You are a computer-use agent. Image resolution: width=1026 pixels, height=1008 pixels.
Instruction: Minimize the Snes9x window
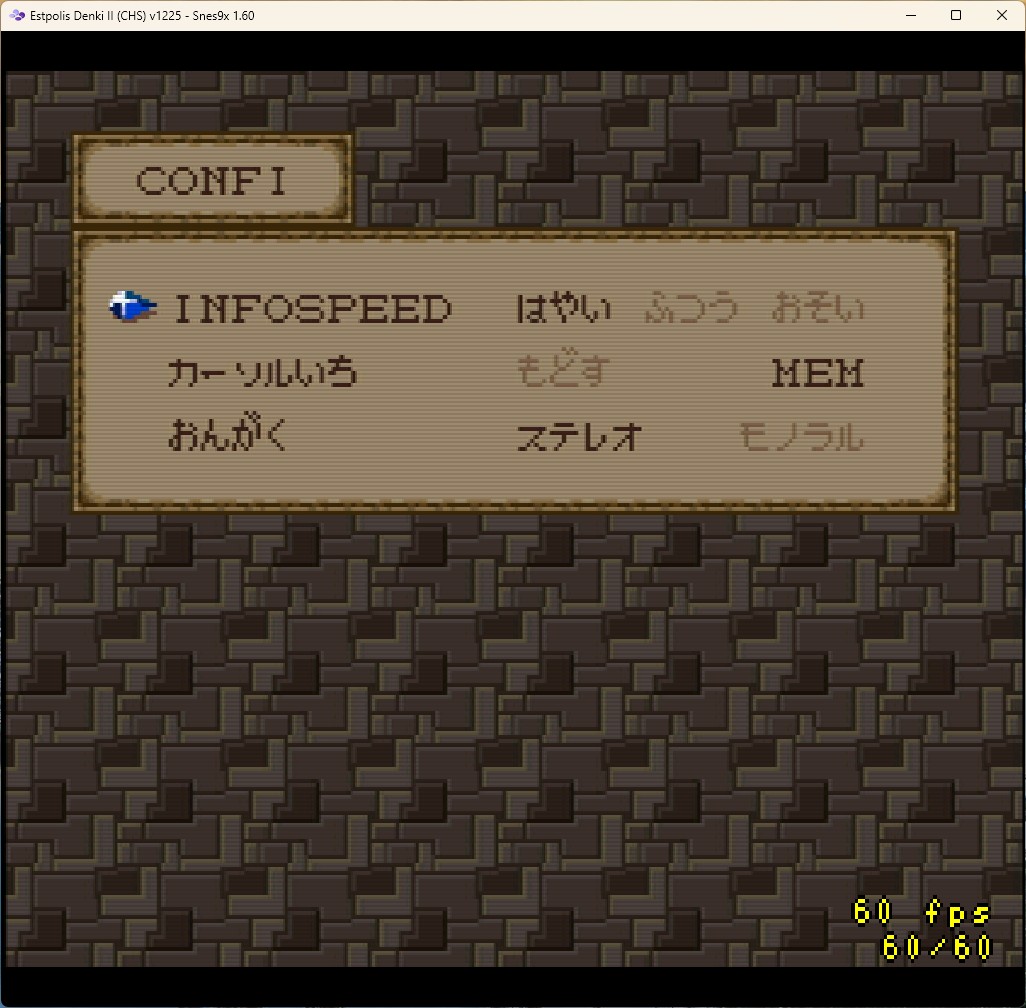911,15
